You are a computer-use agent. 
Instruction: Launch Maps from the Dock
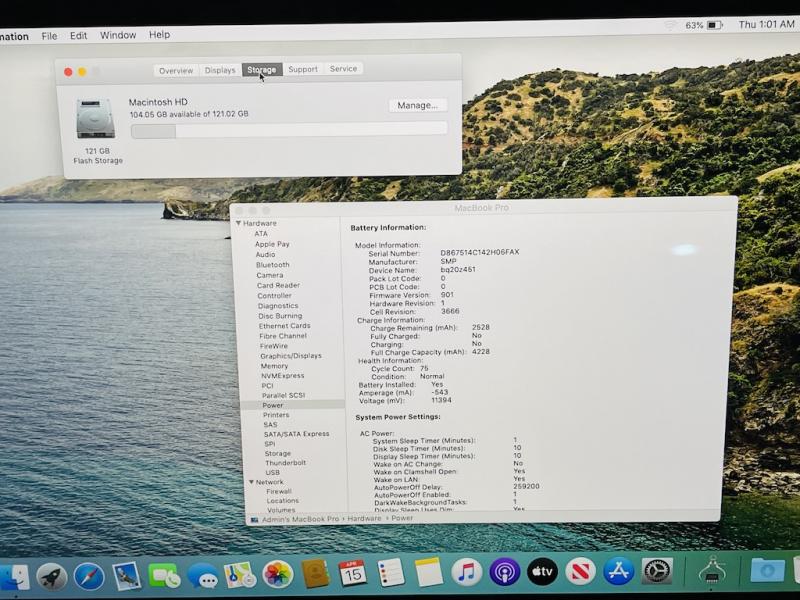pos(240,575)
